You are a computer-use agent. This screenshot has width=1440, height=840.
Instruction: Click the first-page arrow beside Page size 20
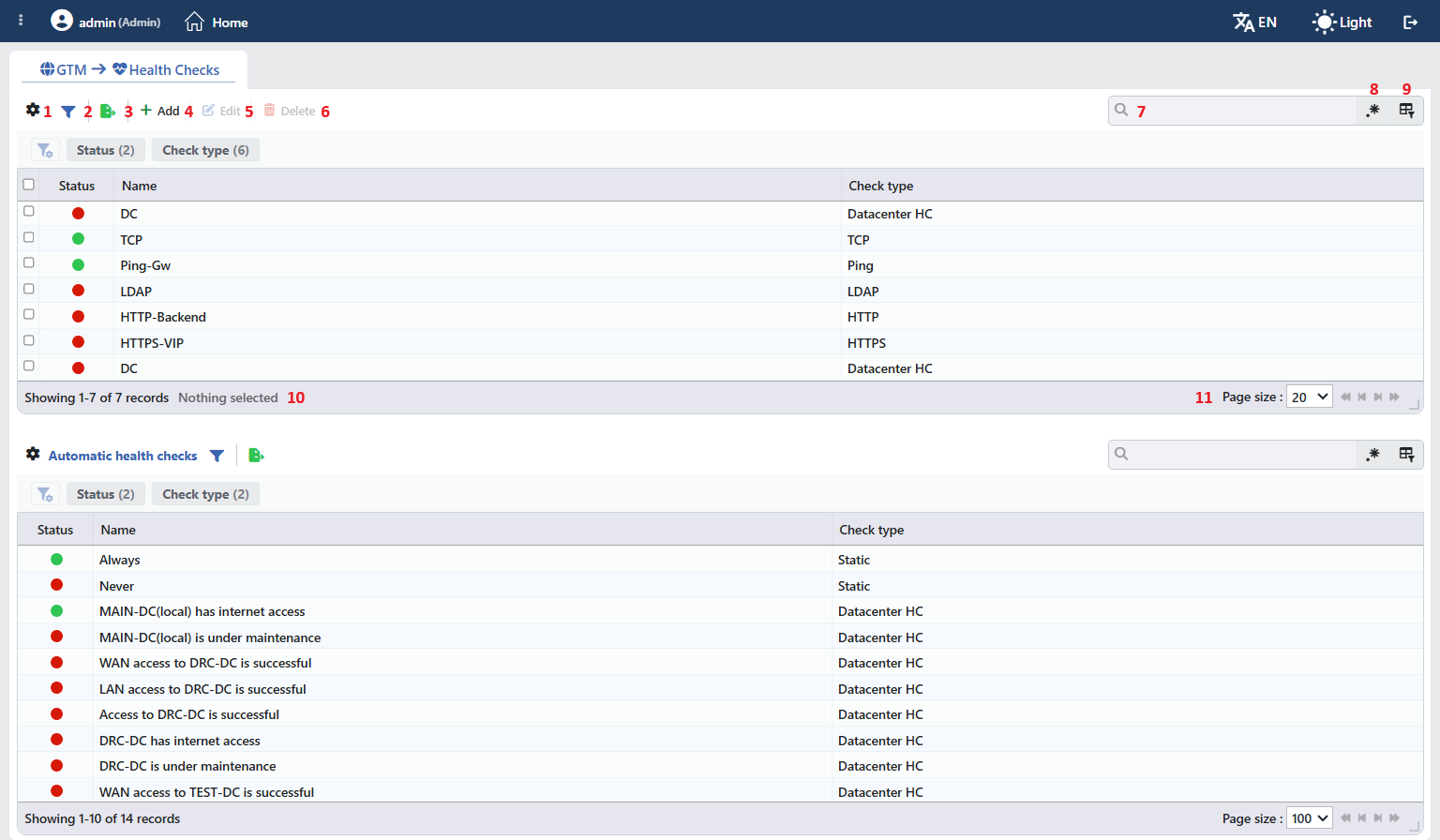point(1346,397)
